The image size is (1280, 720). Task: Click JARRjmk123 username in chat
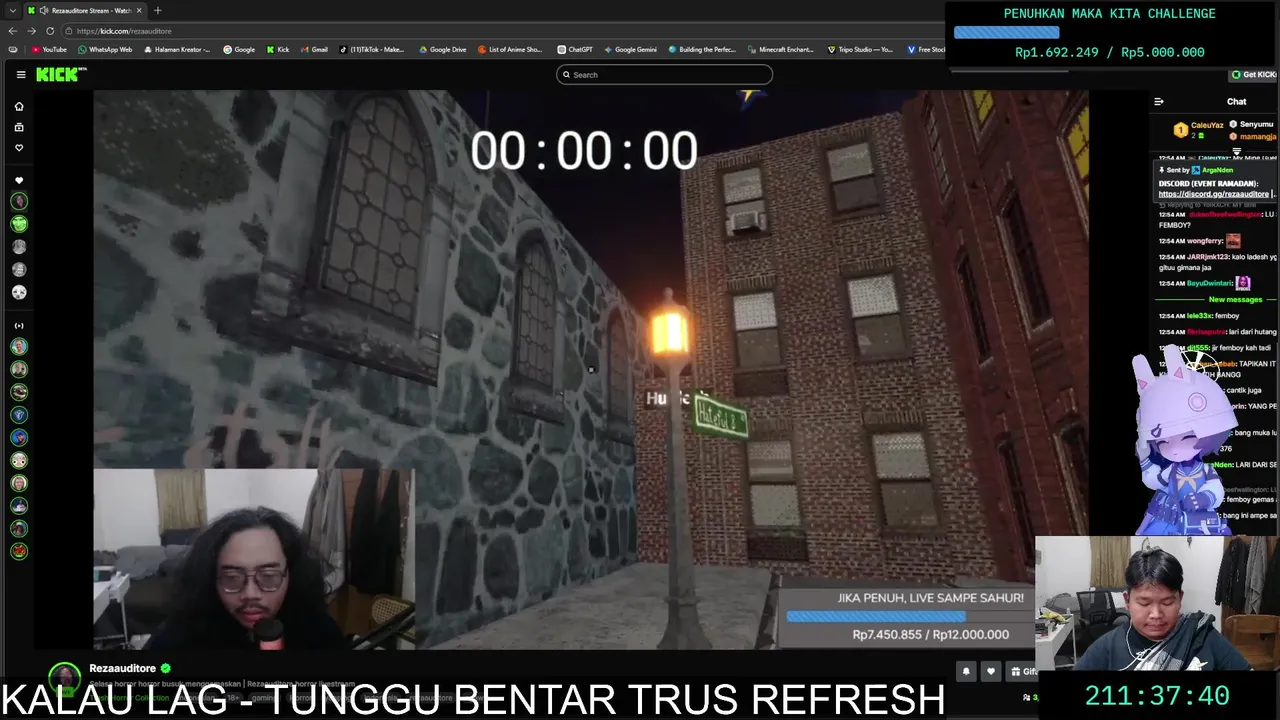click(1207, 257)
